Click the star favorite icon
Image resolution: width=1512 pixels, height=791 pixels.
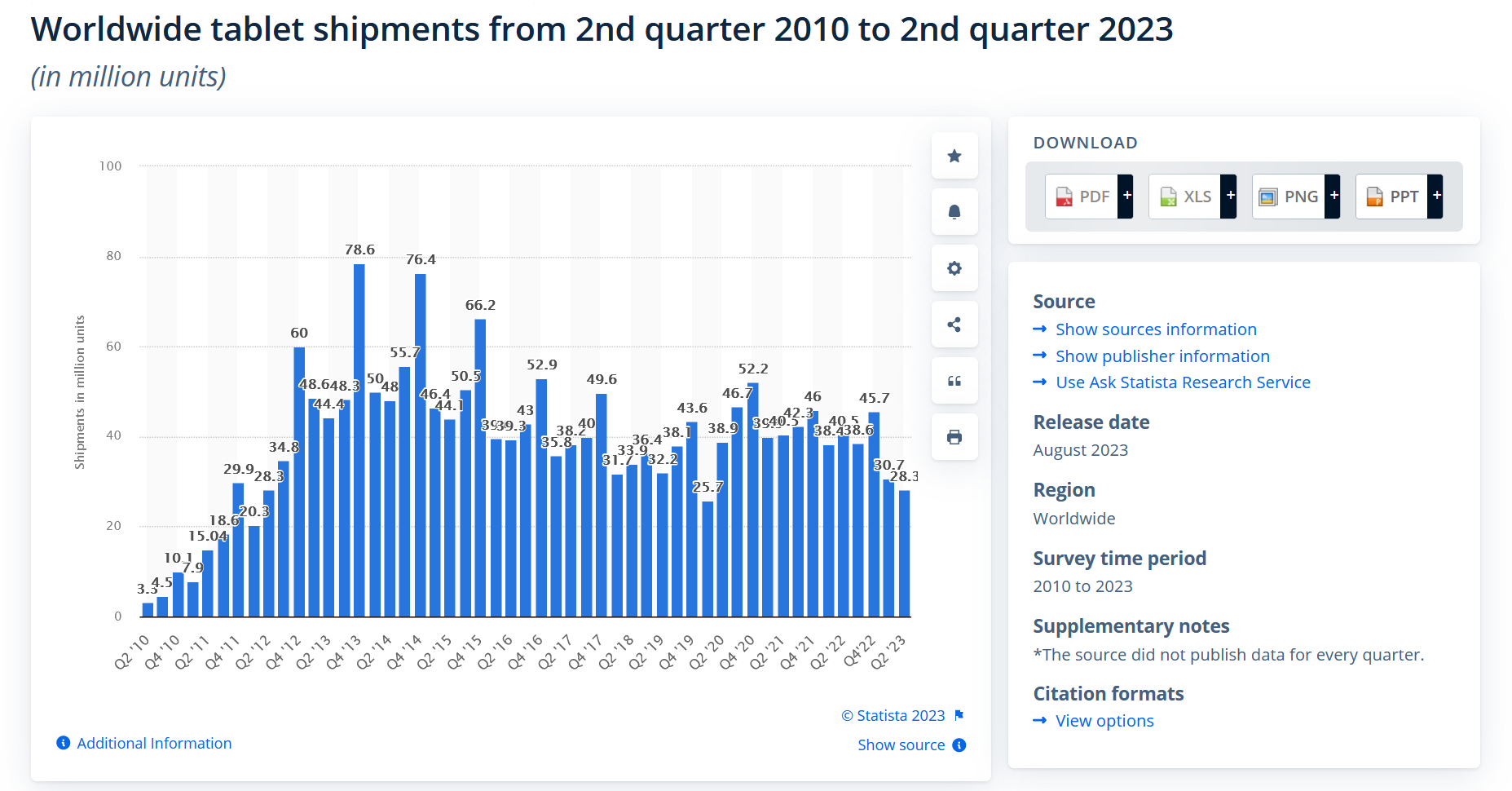[954, 156]
